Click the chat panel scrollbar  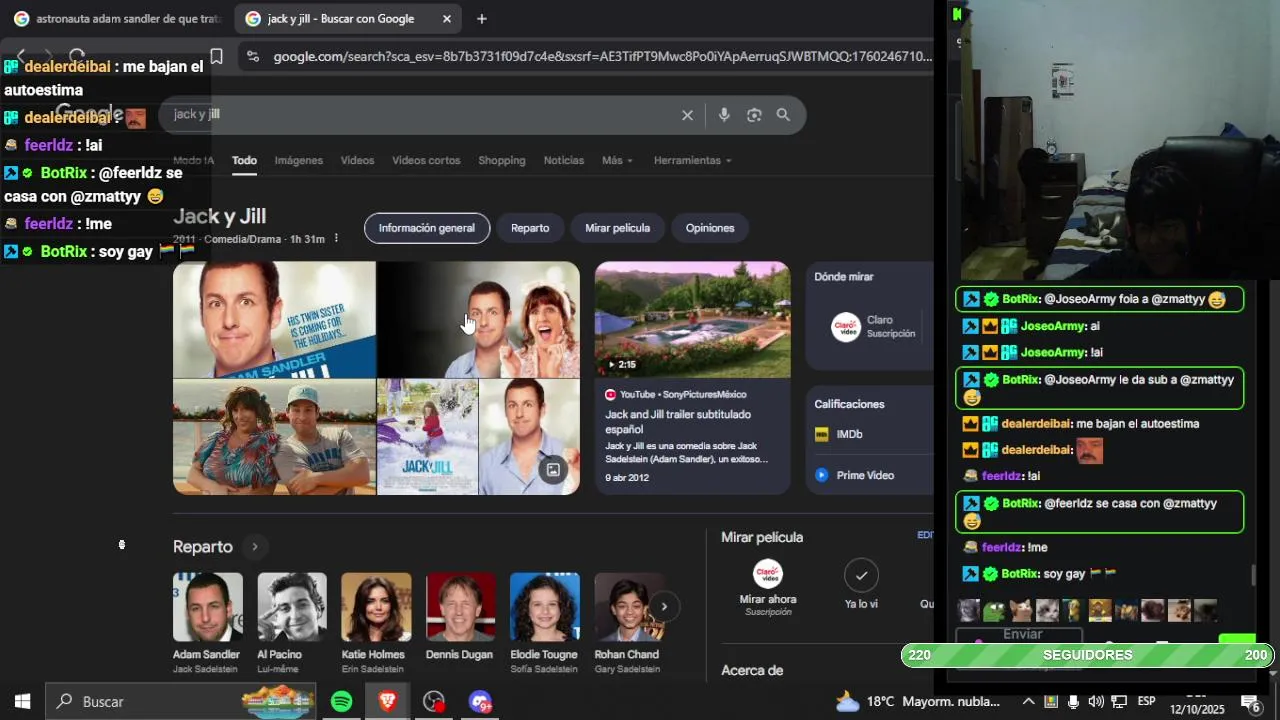pyautogui.click(x=1253, y=575)
